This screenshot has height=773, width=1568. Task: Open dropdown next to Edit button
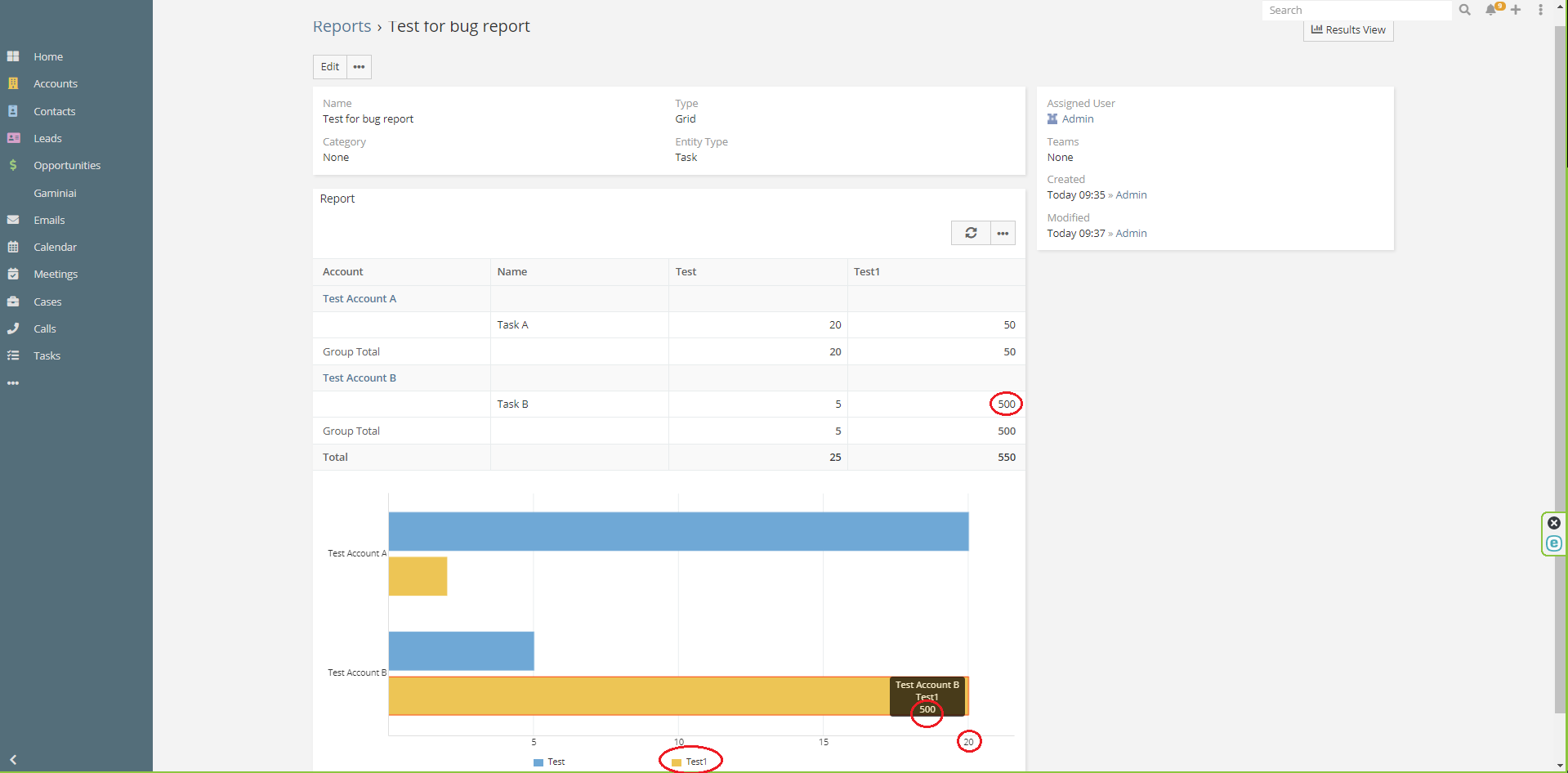359,67
